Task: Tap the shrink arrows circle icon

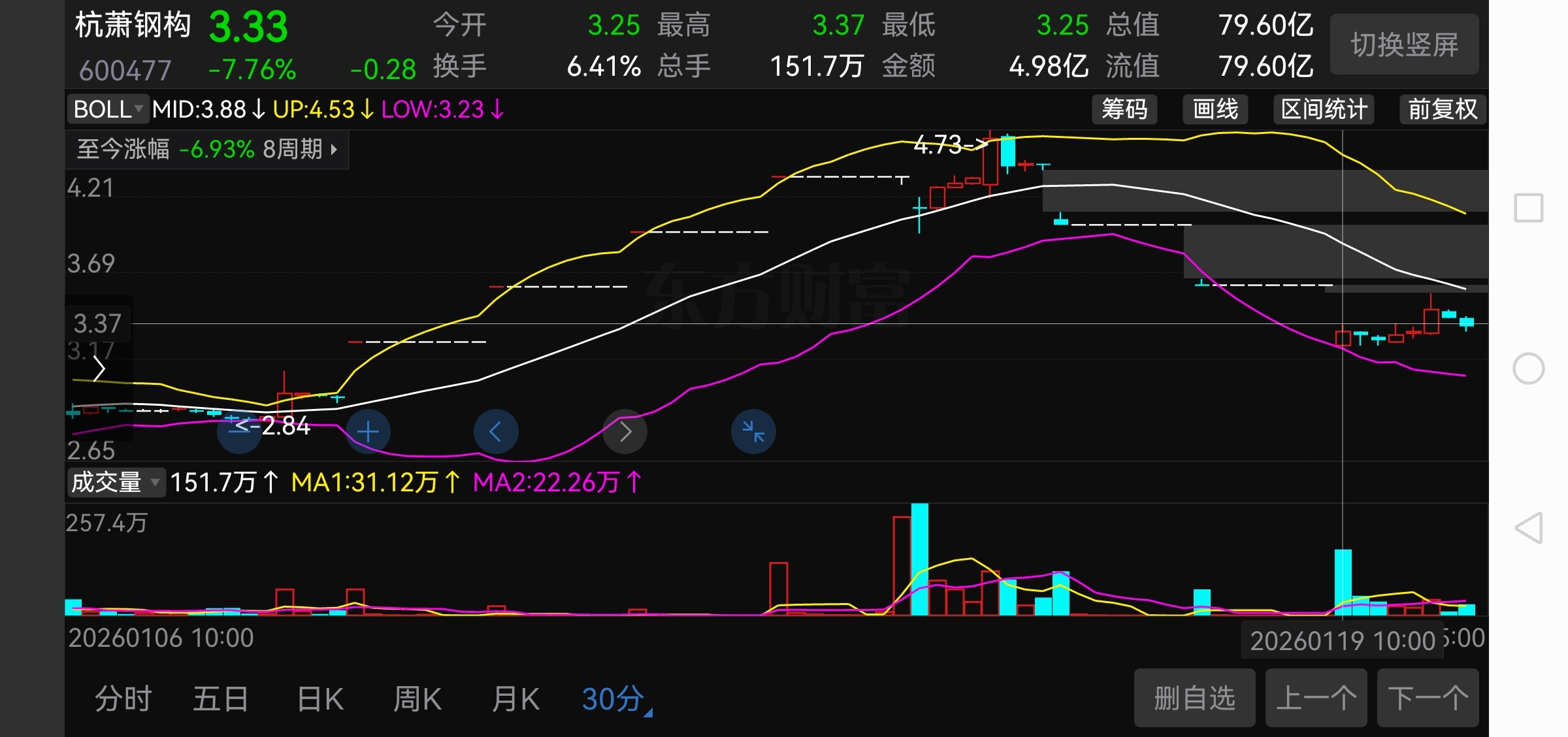Action: tap(753, 432)
